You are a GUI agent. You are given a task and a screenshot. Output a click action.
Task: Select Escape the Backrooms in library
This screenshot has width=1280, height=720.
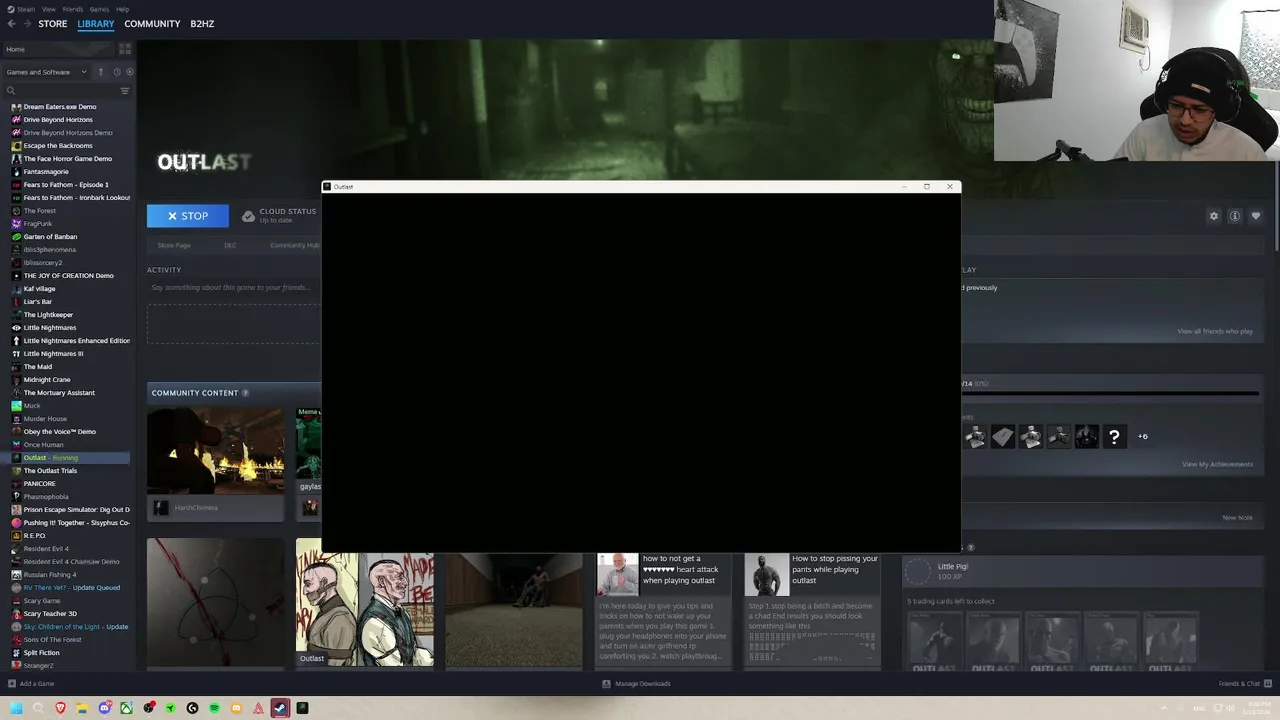pyautogui.click(x=58, y=146)
